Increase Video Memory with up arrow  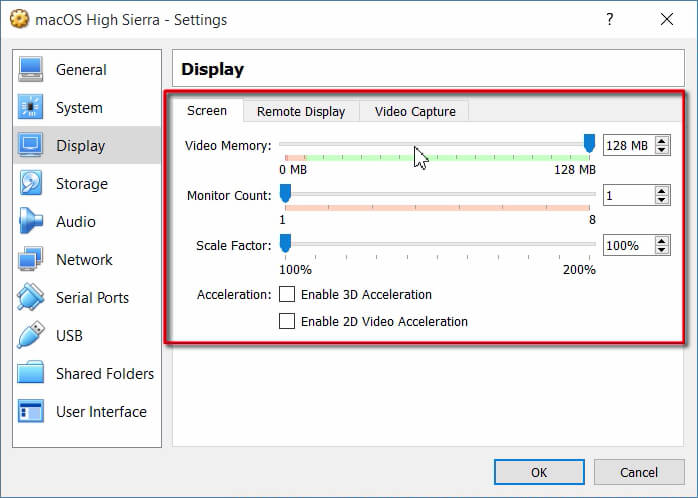[x=662, y=141]
